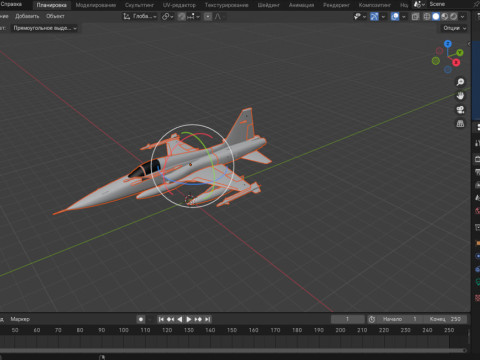
Task: Open the Анимация workspace tab
Action: (301, 5)
